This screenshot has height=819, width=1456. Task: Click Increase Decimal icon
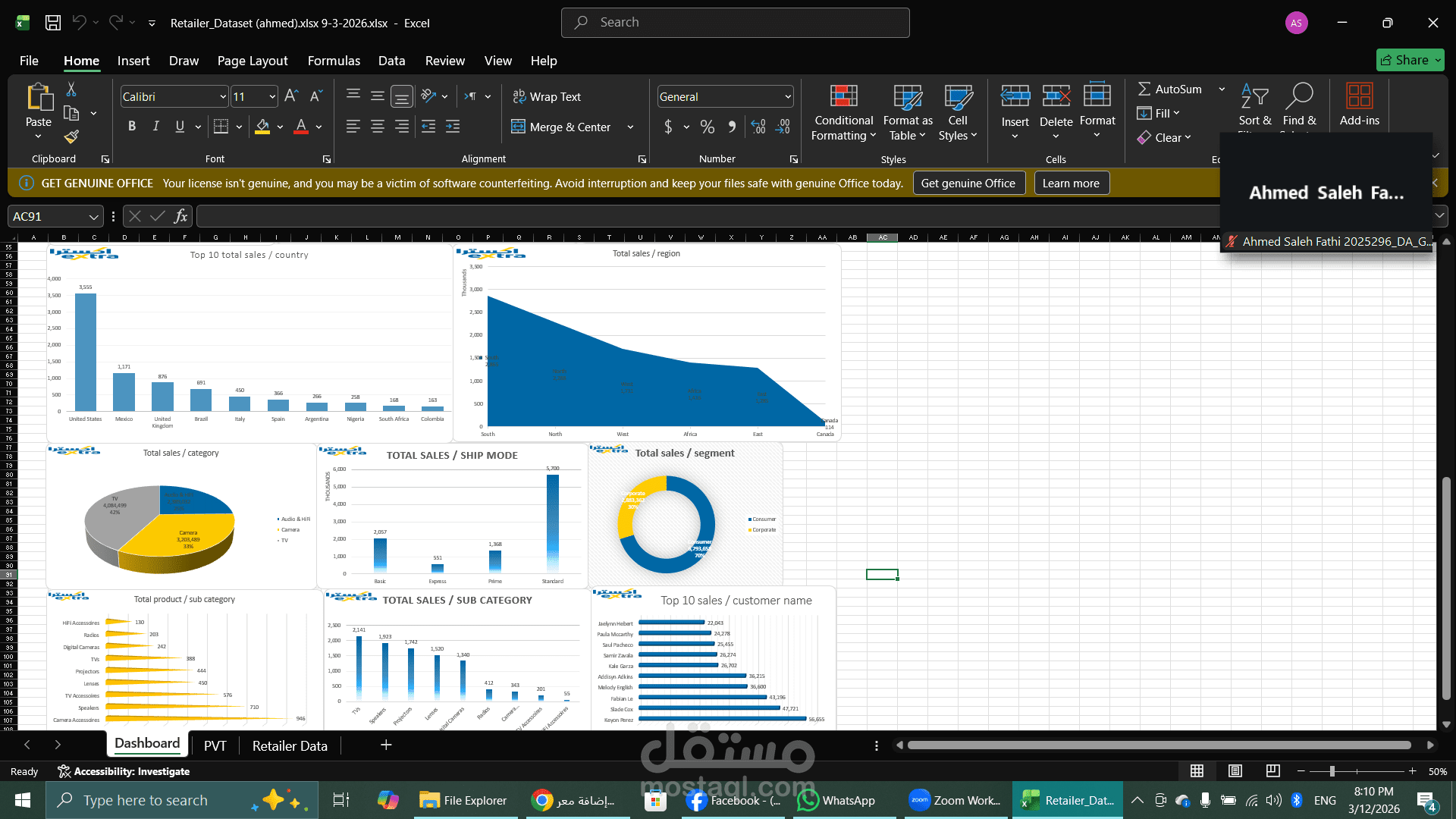pos(758,127)
